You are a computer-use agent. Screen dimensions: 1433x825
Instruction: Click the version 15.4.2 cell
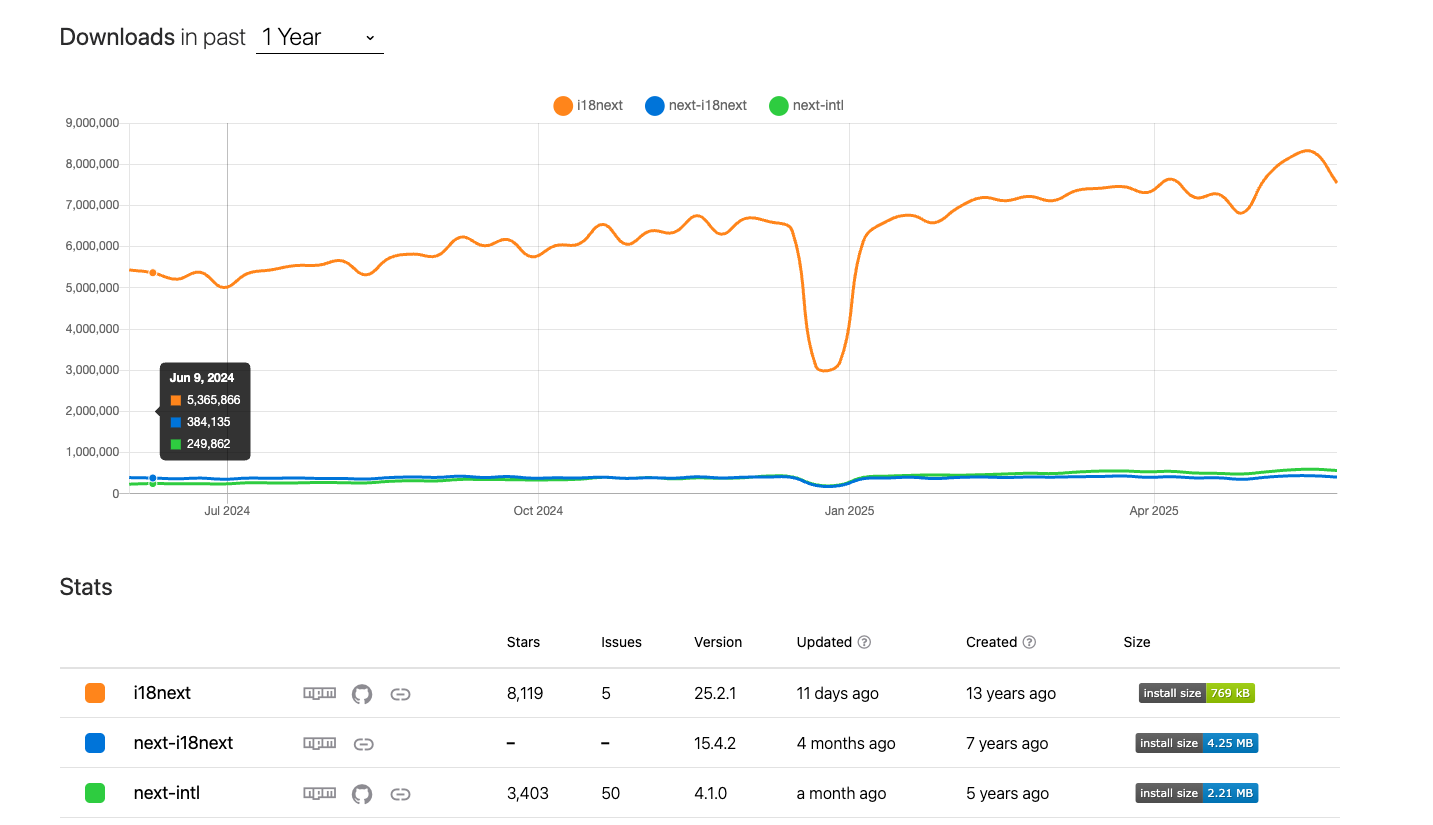715,743
